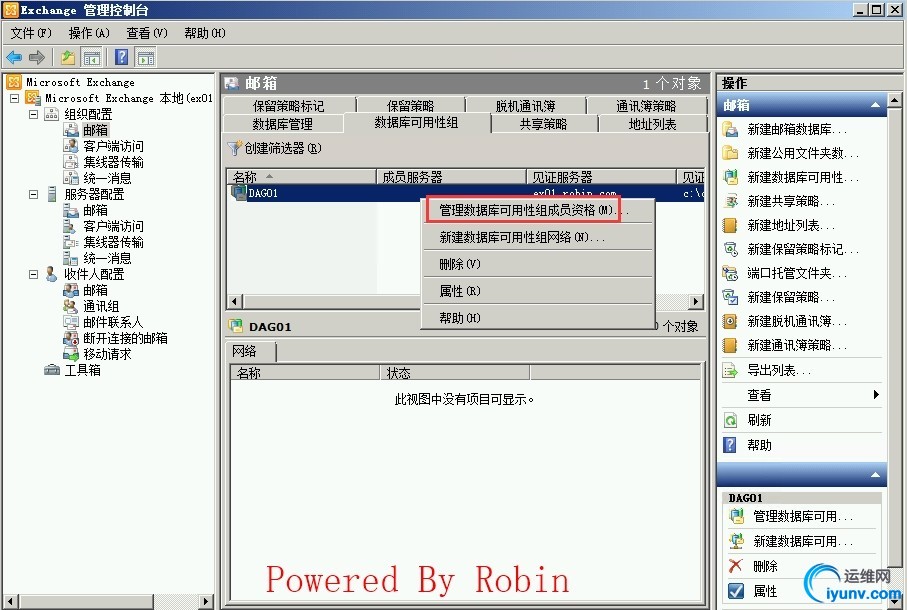Click the 新建公用文件夹数据库 action icon
Screen dimensions: 907x610
(730, 153)
